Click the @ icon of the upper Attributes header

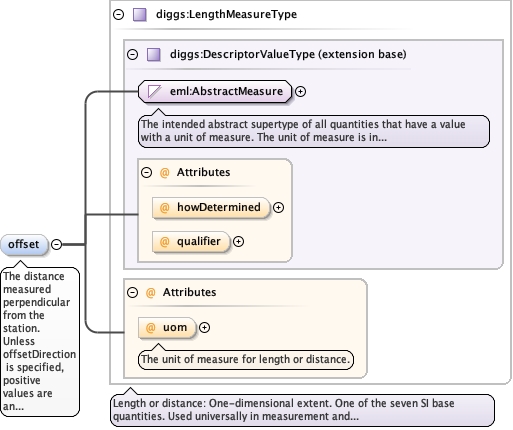point(165,173)
